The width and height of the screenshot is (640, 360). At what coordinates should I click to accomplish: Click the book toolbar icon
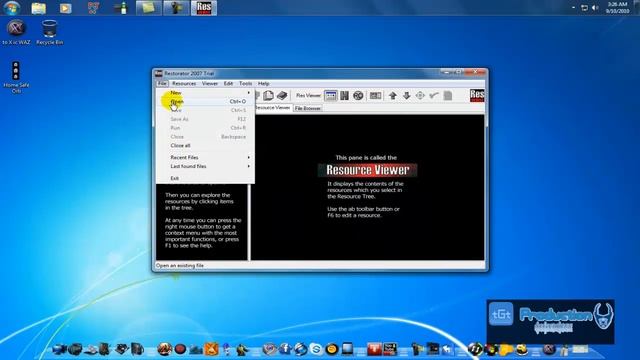pyautogui.click(x=282, y=96)
